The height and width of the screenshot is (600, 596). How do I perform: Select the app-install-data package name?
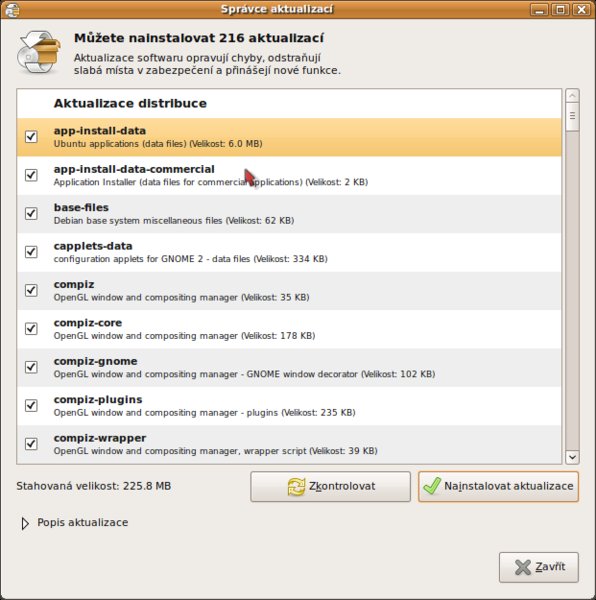(100, 131)
